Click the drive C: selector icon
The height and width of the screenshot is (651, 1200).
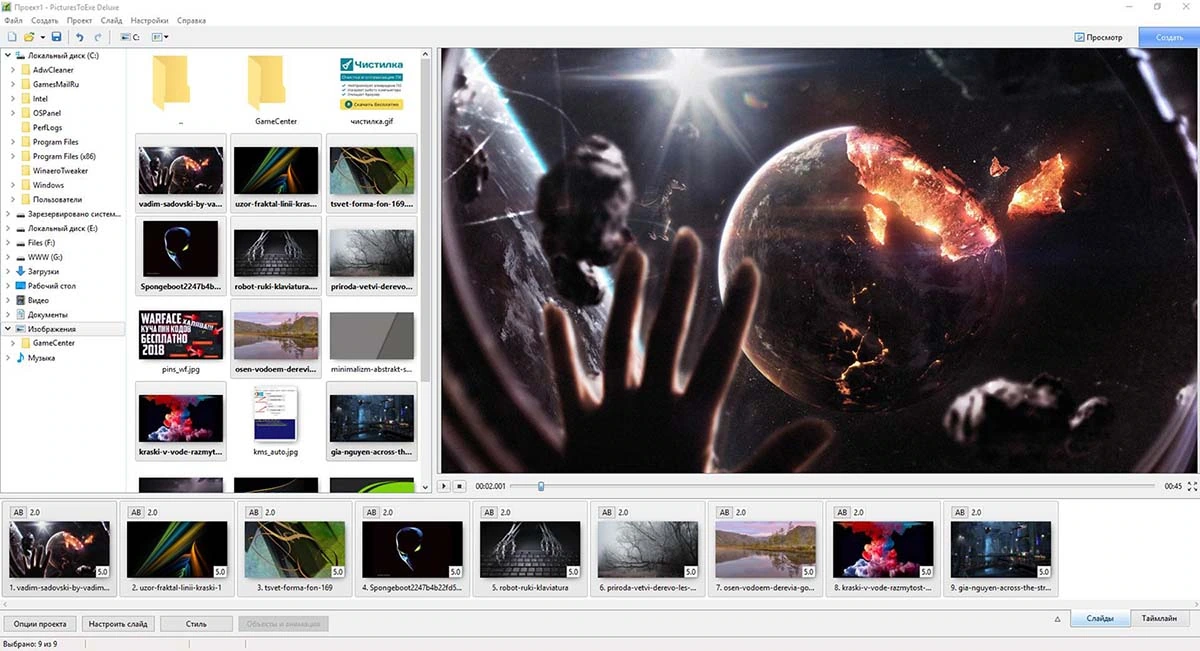tap(130, 37)
